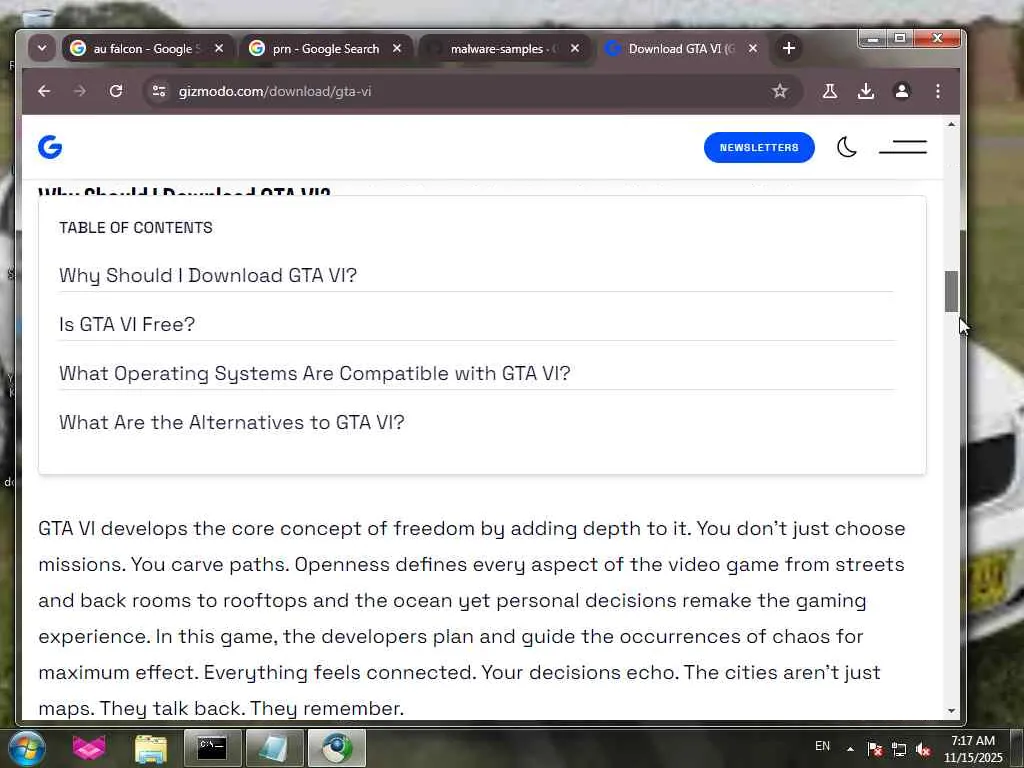1024x768 pixels.
Task: Close the 'prn - Google Search' tab
Action: point(397,48)
